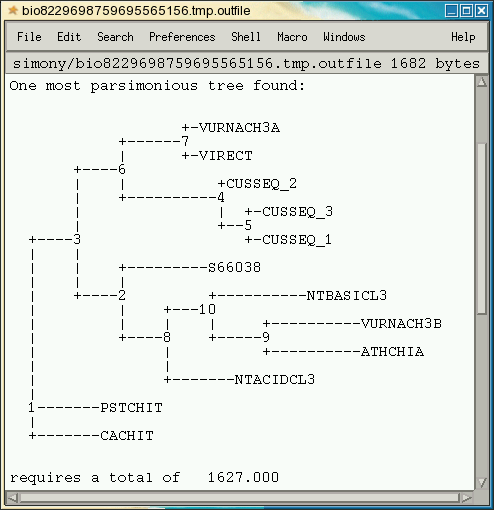The height and width of the screenshot is (510, 494).
Task: Open the Macro menu
Action: 292,37
